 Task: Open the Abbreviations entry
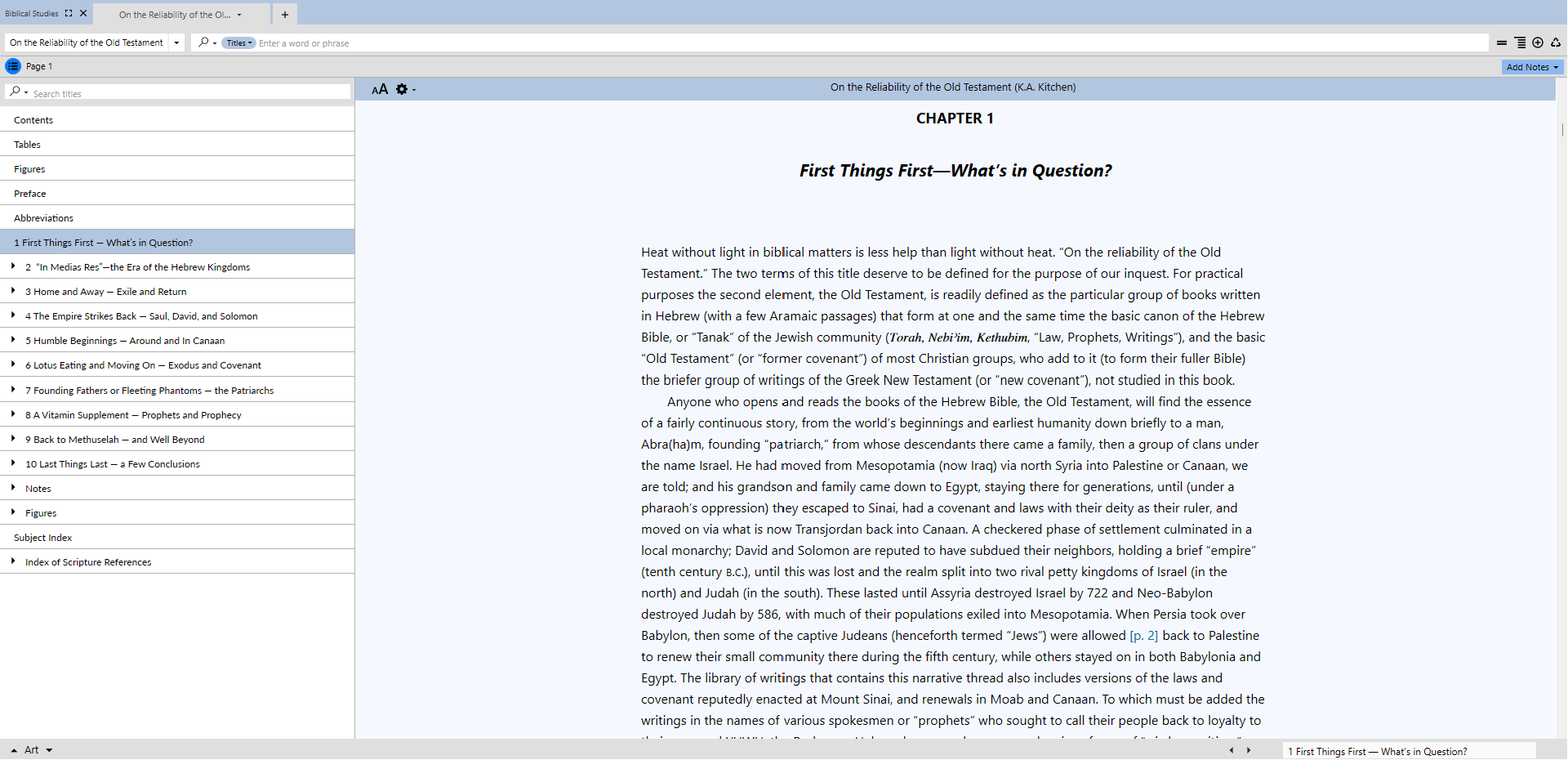[177, 217]
